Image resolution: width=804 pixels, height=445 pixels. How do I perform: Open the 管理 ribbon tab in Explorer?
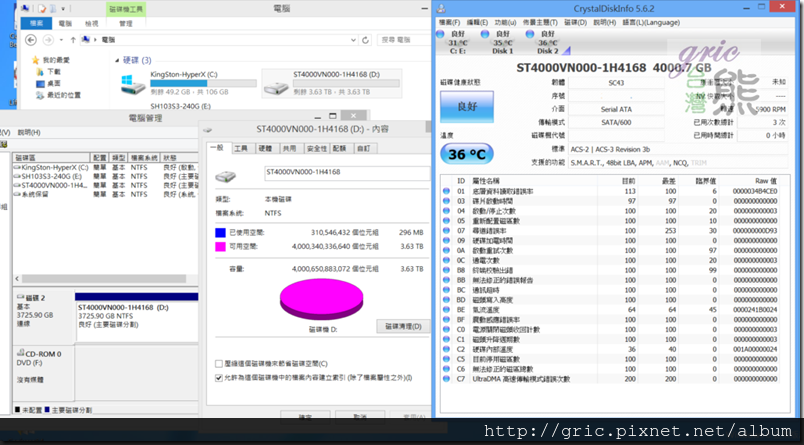(126, 24)
